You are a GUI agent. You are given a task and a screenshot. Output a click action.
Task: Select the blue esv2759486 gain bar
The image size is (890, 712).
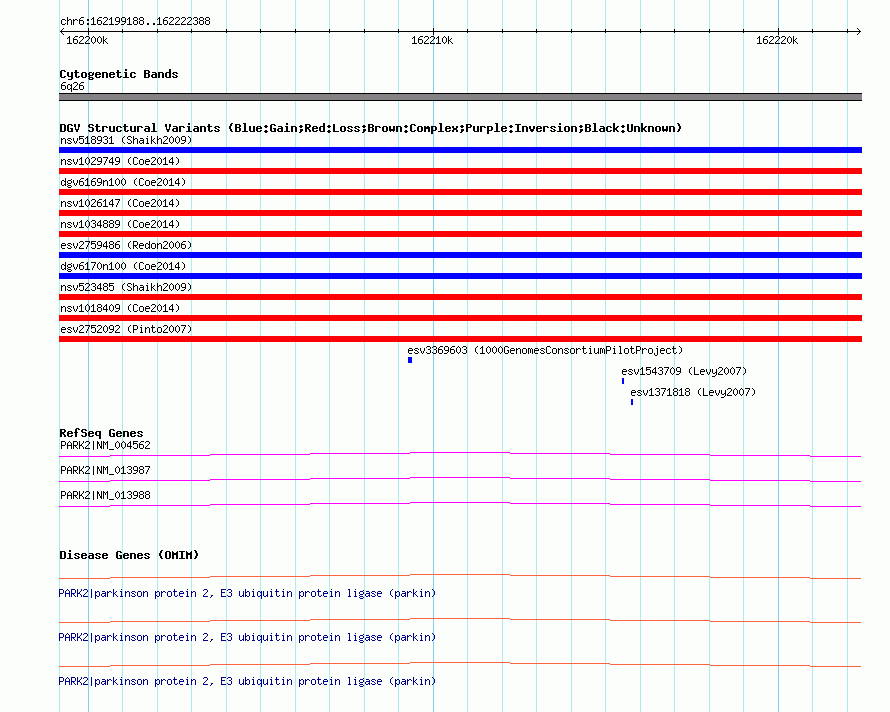coord(460,255)
